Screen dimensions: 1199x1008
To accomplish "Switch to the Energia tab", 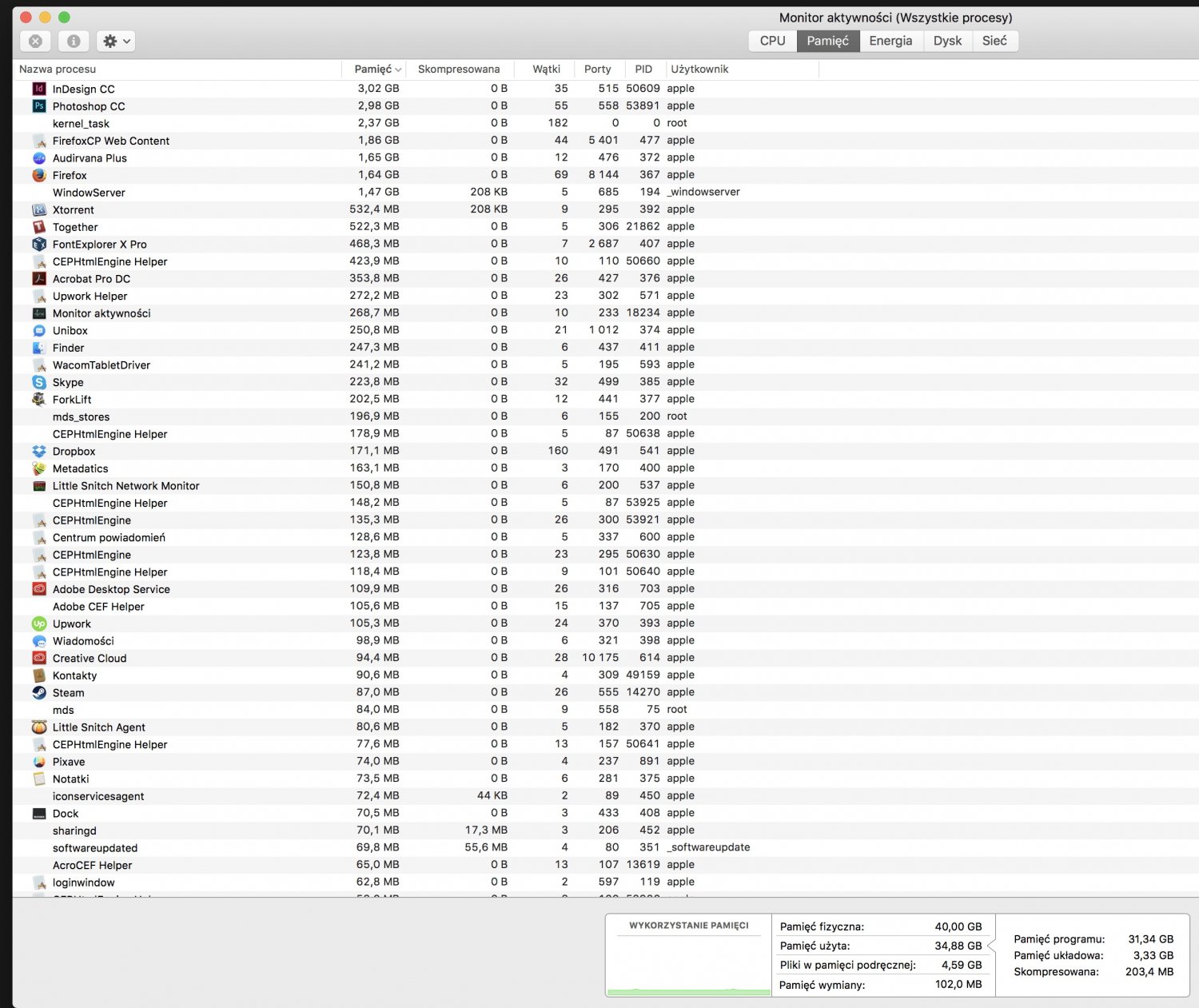I will [890, 41].
